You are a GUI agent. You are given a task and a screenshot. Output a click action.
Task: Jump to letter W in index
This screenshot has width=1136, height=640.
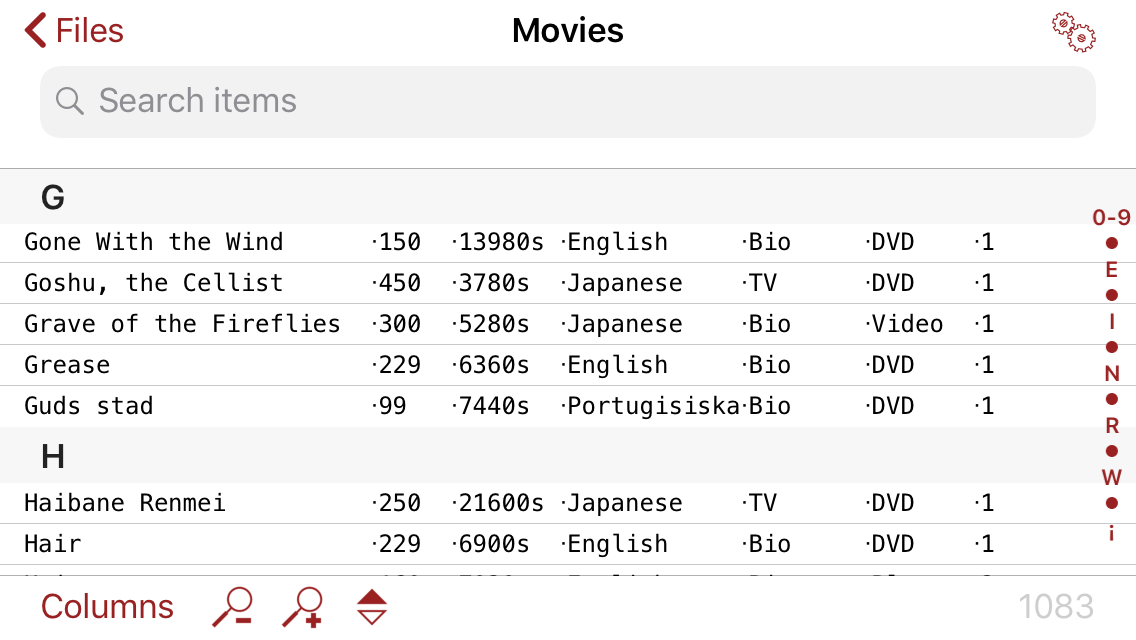pos(1111,477)
